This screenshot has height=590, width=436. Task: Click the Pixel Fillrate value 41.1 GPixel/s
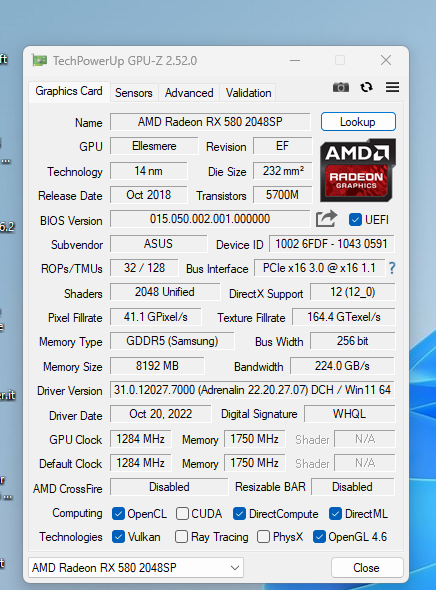tap(155, 317)
